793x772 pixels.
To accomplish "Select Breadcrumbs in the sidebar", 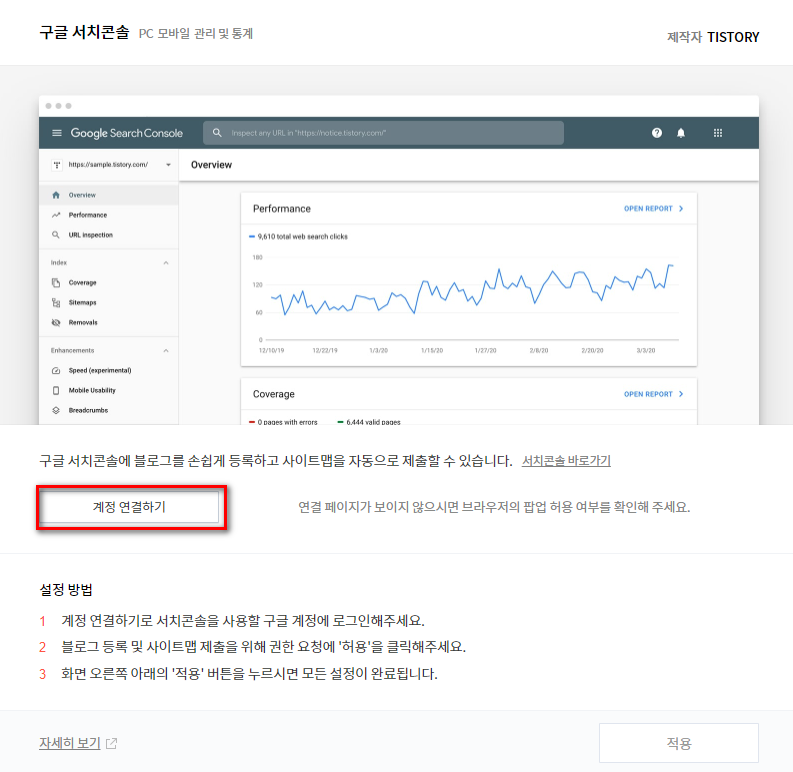I will [89, 410].
